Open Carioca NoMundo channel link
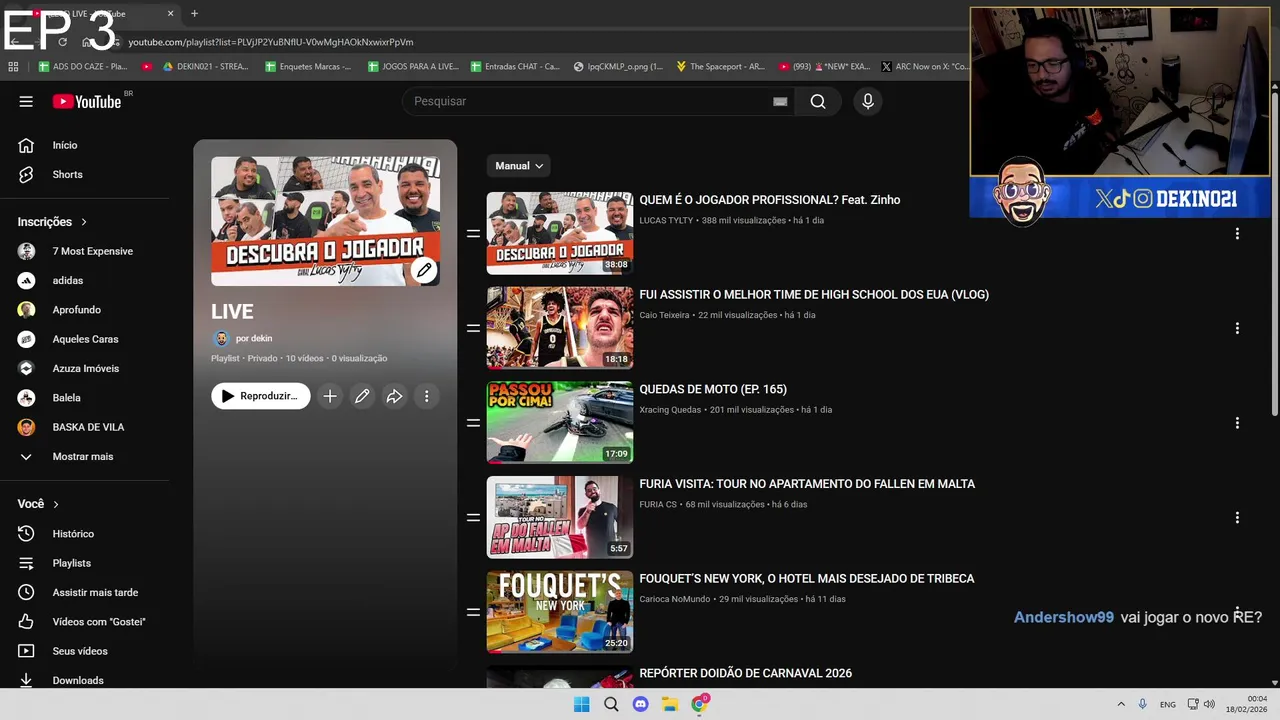This screenshot has height=720, width=1280. (675, 599)
